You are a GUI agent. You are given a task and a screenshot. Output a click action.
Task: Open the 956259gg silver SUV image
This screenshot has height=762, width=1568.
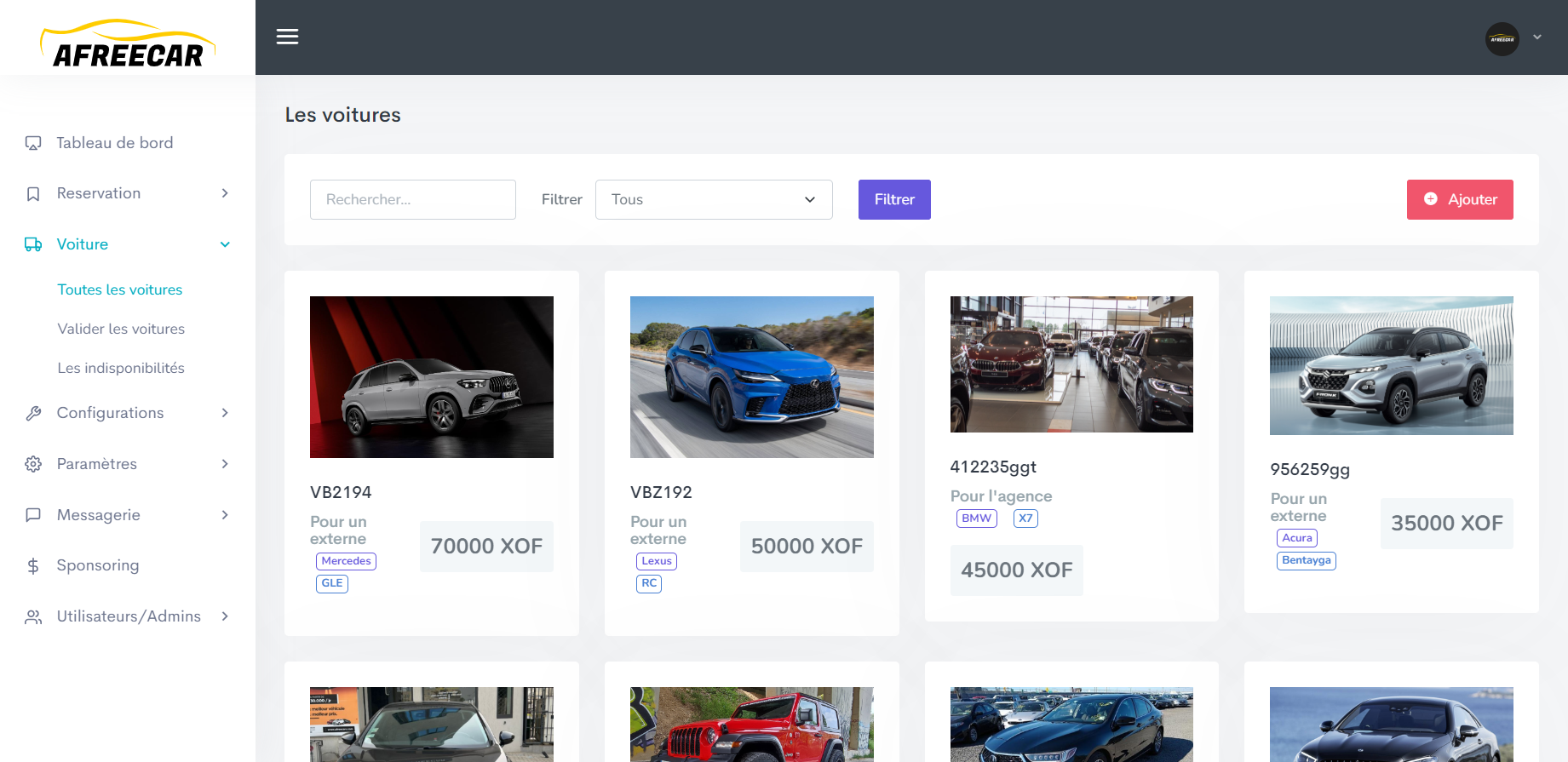click(1392, 366)
